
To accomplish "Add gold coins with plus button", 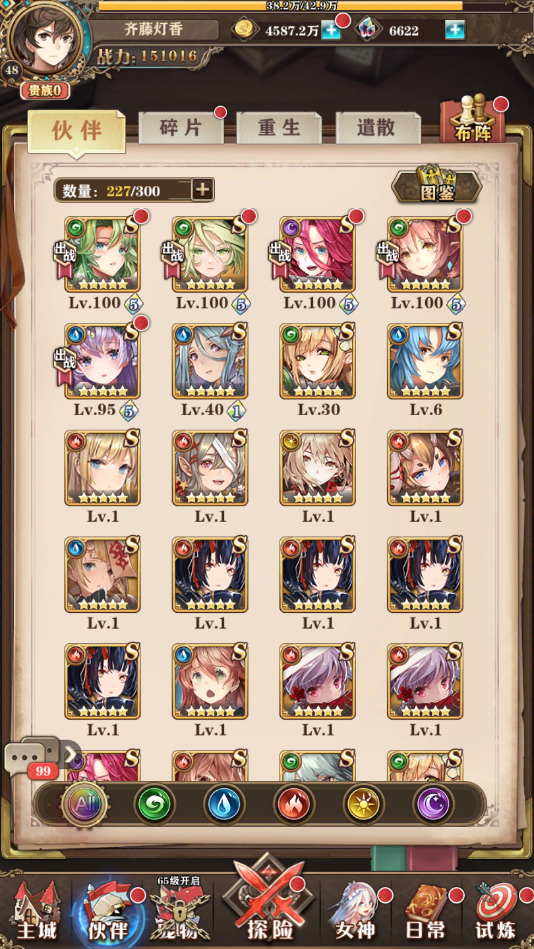I will click(x=331, y=30).
